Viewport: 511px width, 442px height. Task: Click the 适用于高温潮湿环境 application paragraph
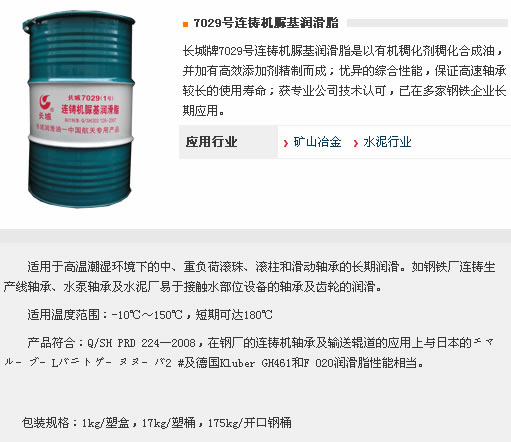tap(249, 276)
